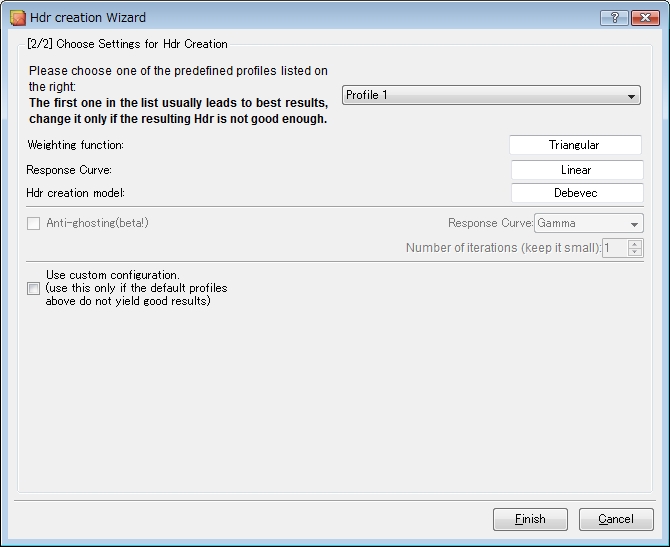Enable the Anti-ghosting(beta!) checkbox
This screenshot has width=670, height=547.
point(33,223)
